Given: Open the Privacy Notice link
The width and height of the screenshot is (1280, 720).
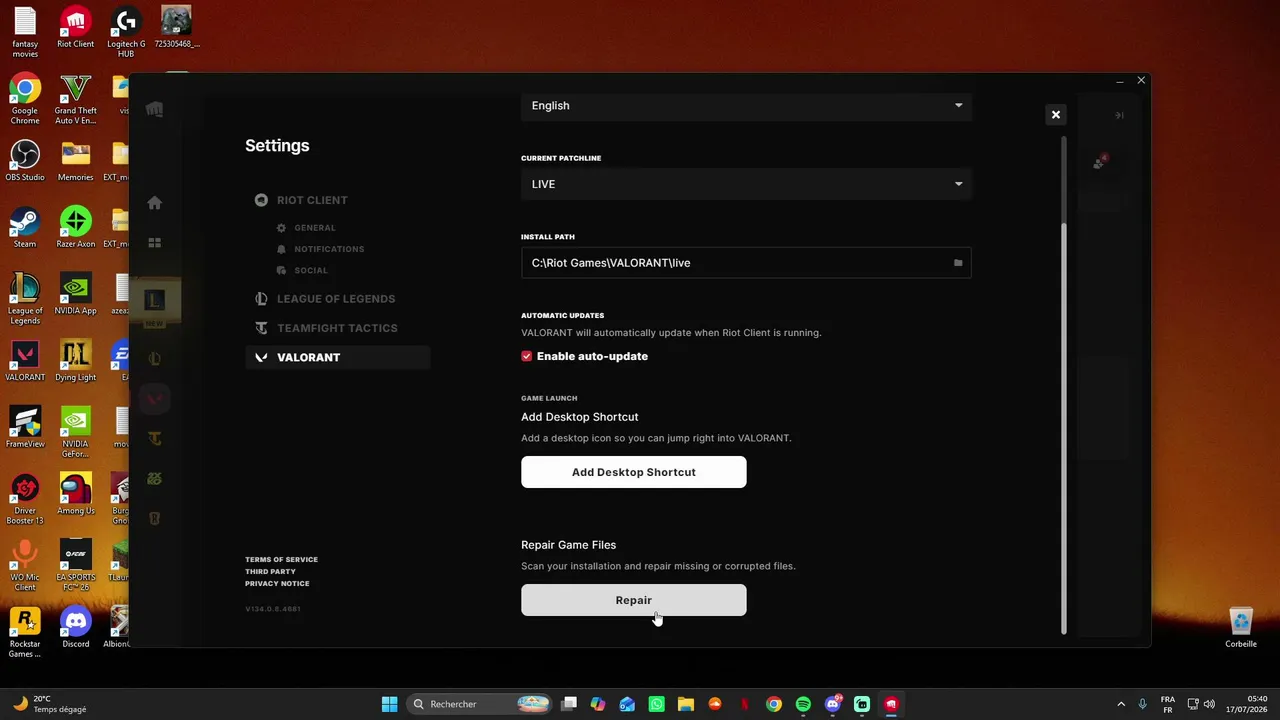Looking at the screenshot, I should point(277,584).
